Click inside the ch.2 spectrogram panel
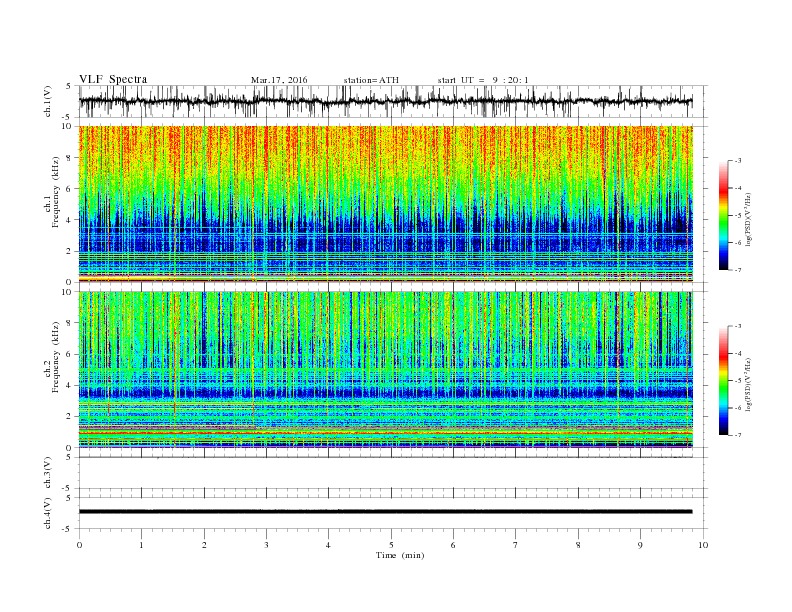Screen dimensions: 792x612 pos(385,369)
